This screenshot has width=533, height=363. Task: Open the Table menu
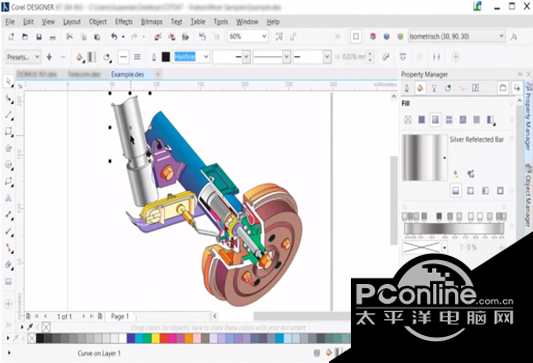(197, 22)
